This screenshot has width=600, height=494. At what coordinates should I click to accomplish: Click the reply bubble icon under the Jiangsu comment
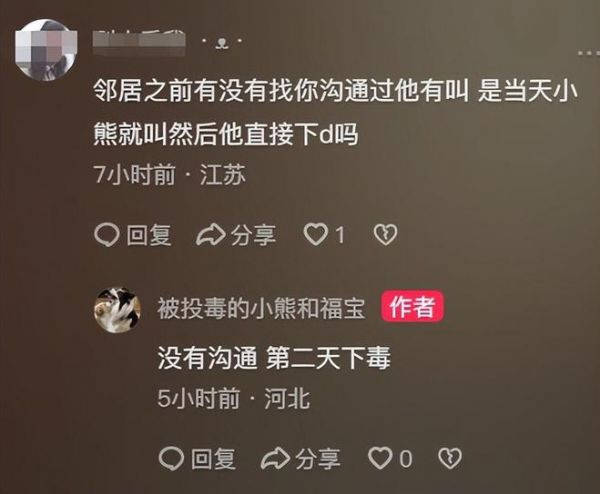click(x=107, y=235)
